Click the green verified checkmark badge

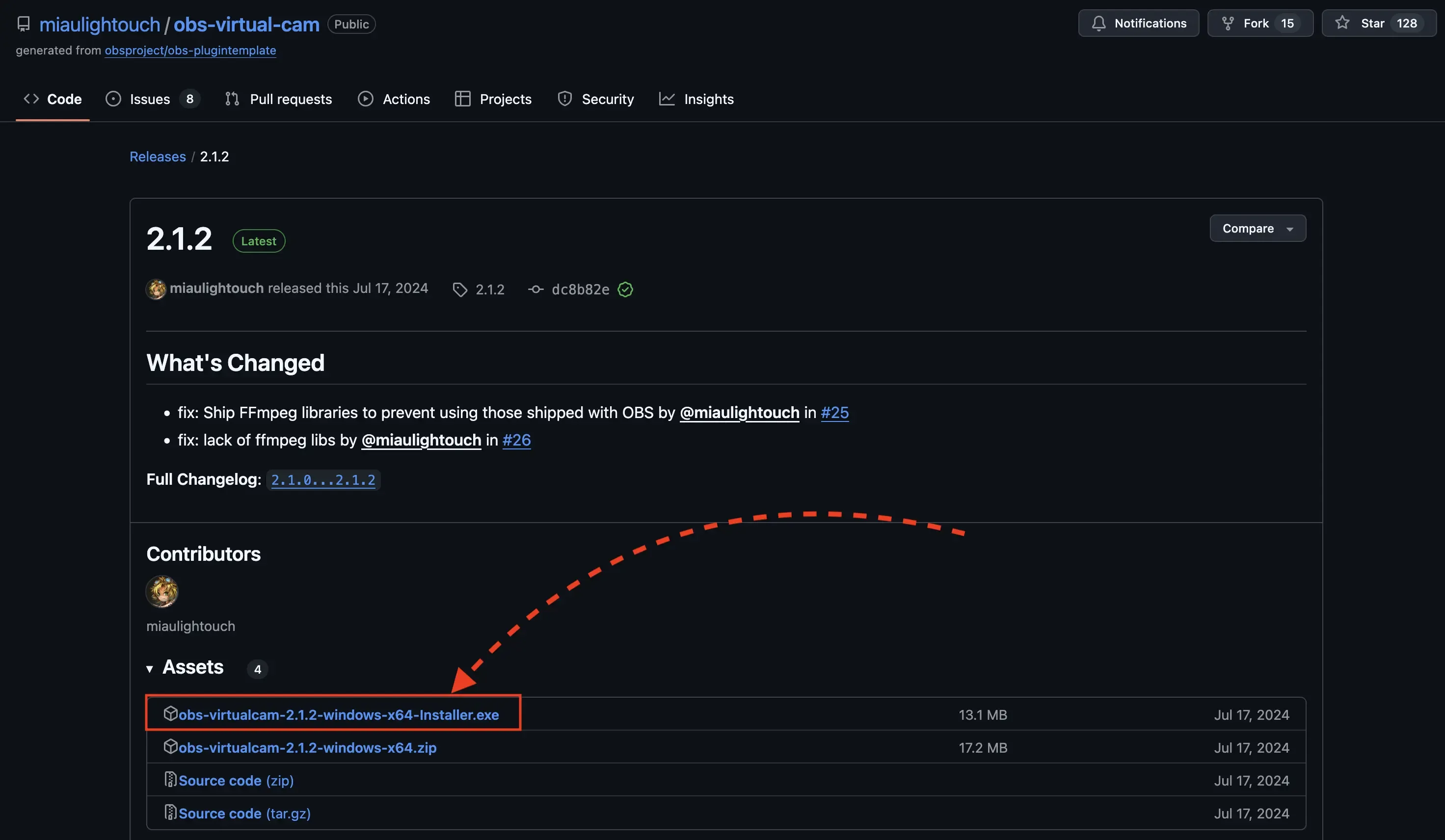coord(625,289)
